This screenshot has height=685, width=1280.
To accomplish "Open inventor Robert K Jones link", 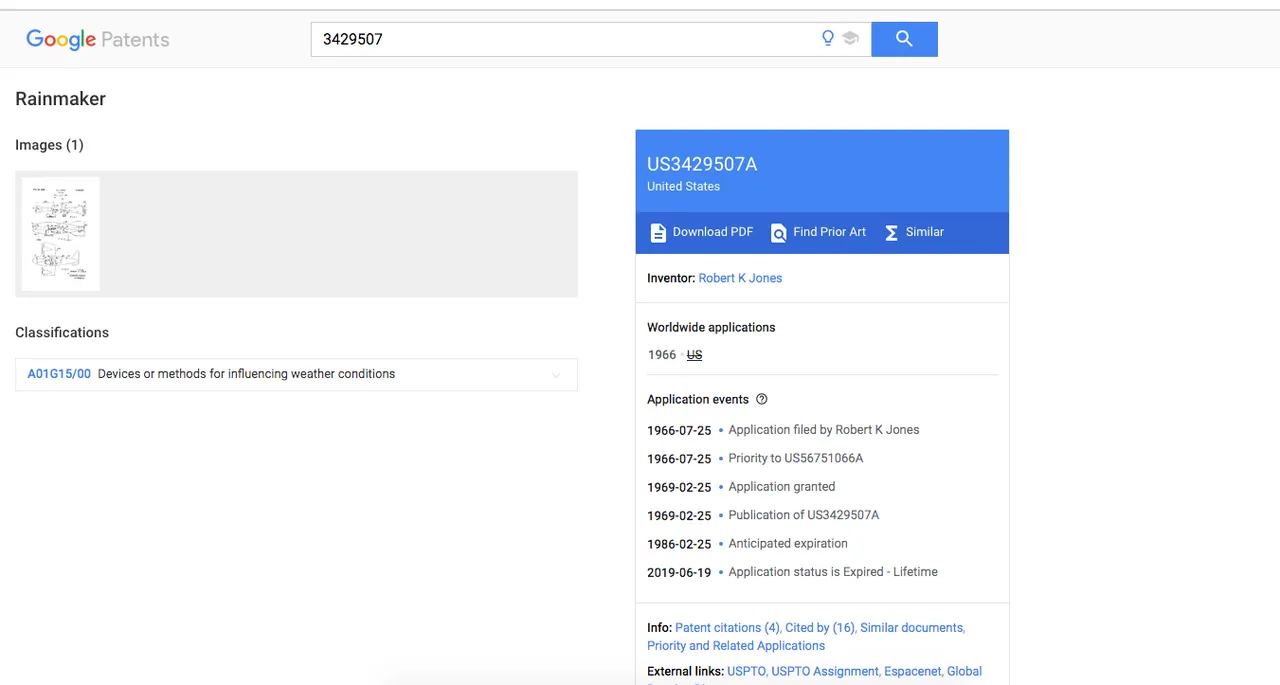I will click(740, 278).
